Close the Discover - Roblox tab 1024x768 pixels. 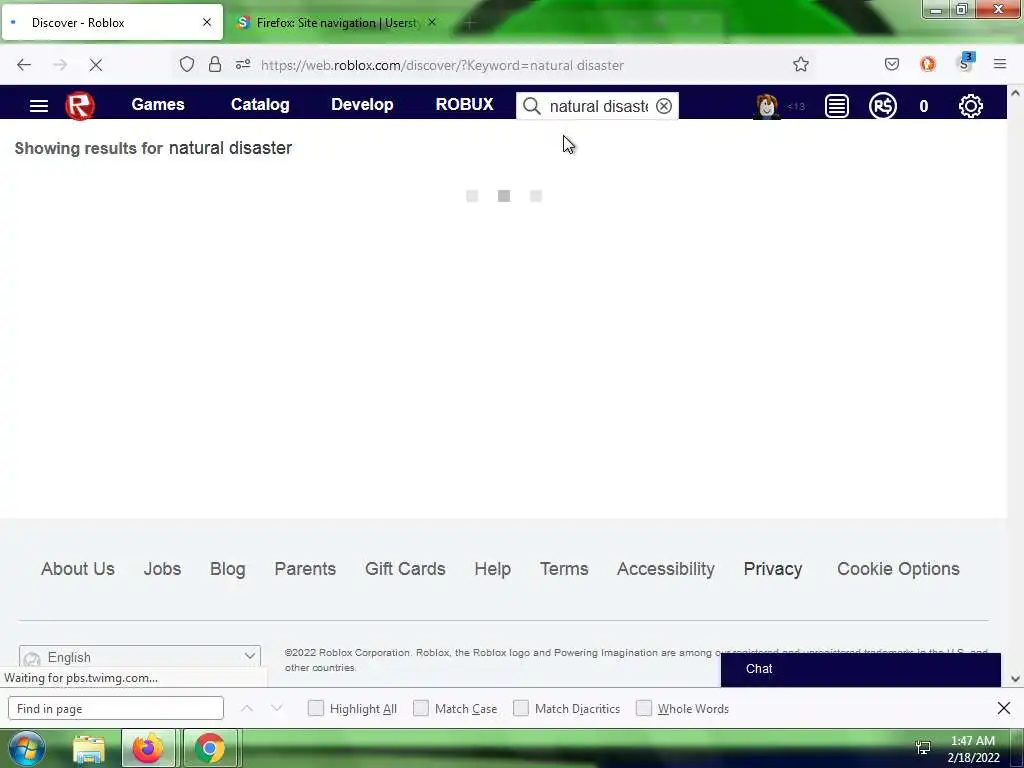tap(207, 22)
